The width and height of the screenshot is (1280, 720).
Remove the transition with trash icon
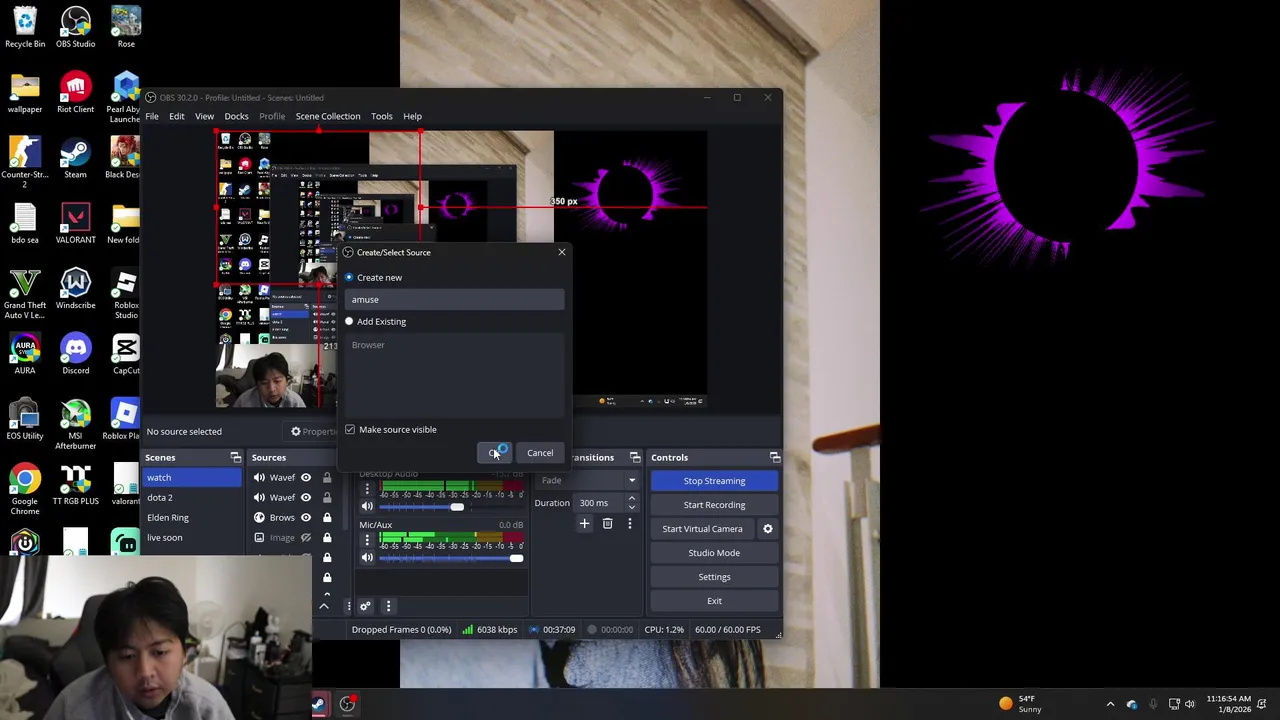pyautogui.click(x=607, y=523)
